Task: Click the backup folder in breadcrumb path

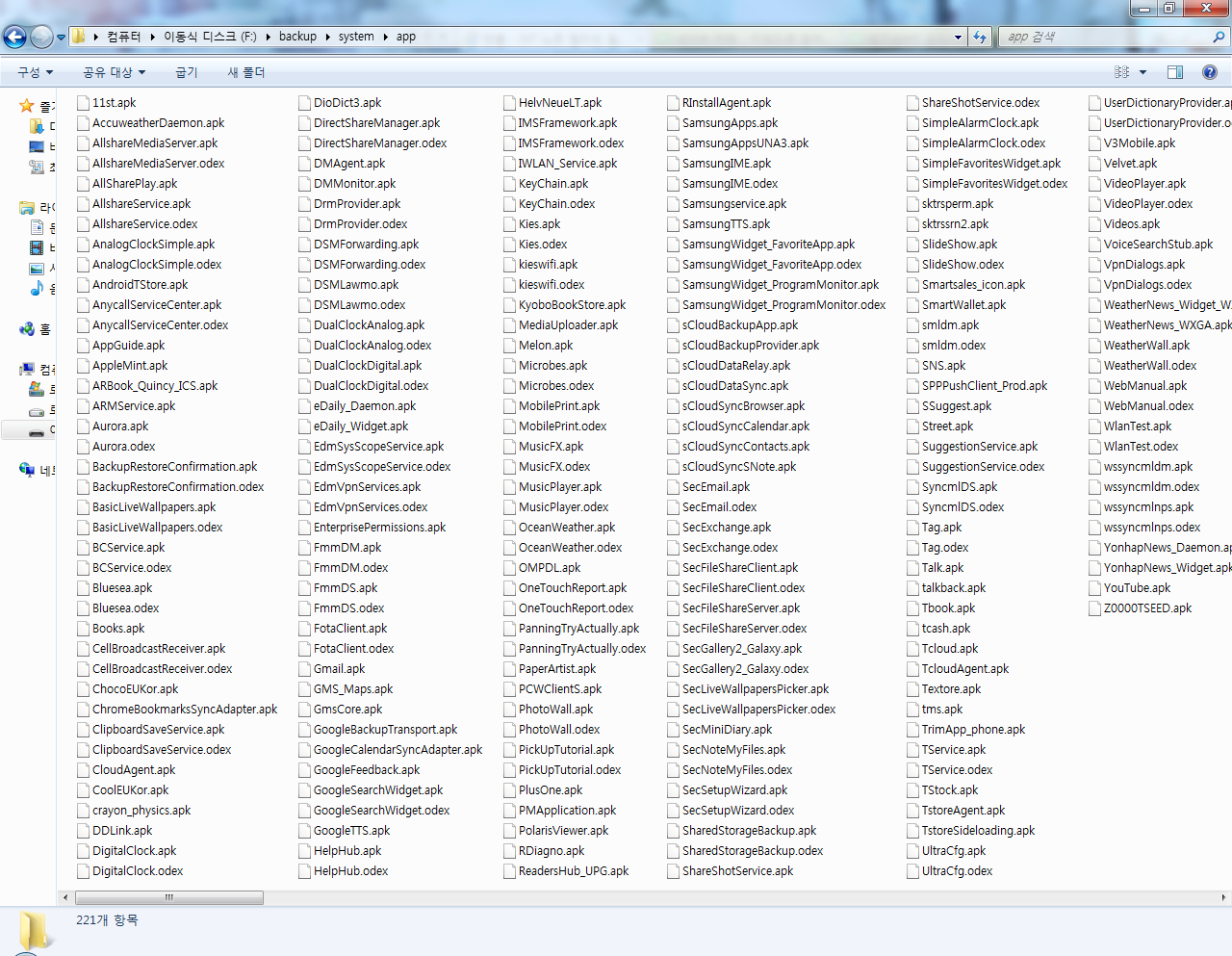Action: (297, 37)
